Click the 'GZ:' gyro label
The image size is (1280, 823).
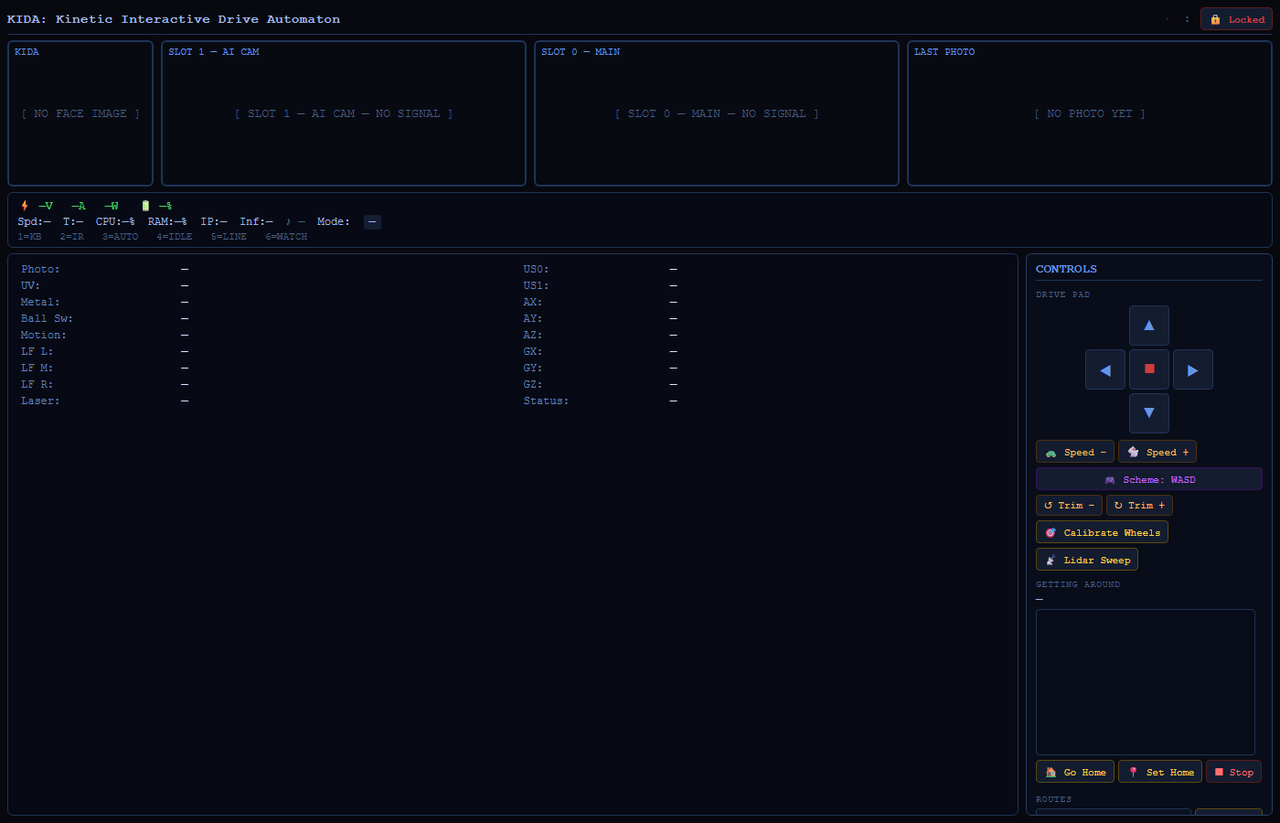pos(533,384)
